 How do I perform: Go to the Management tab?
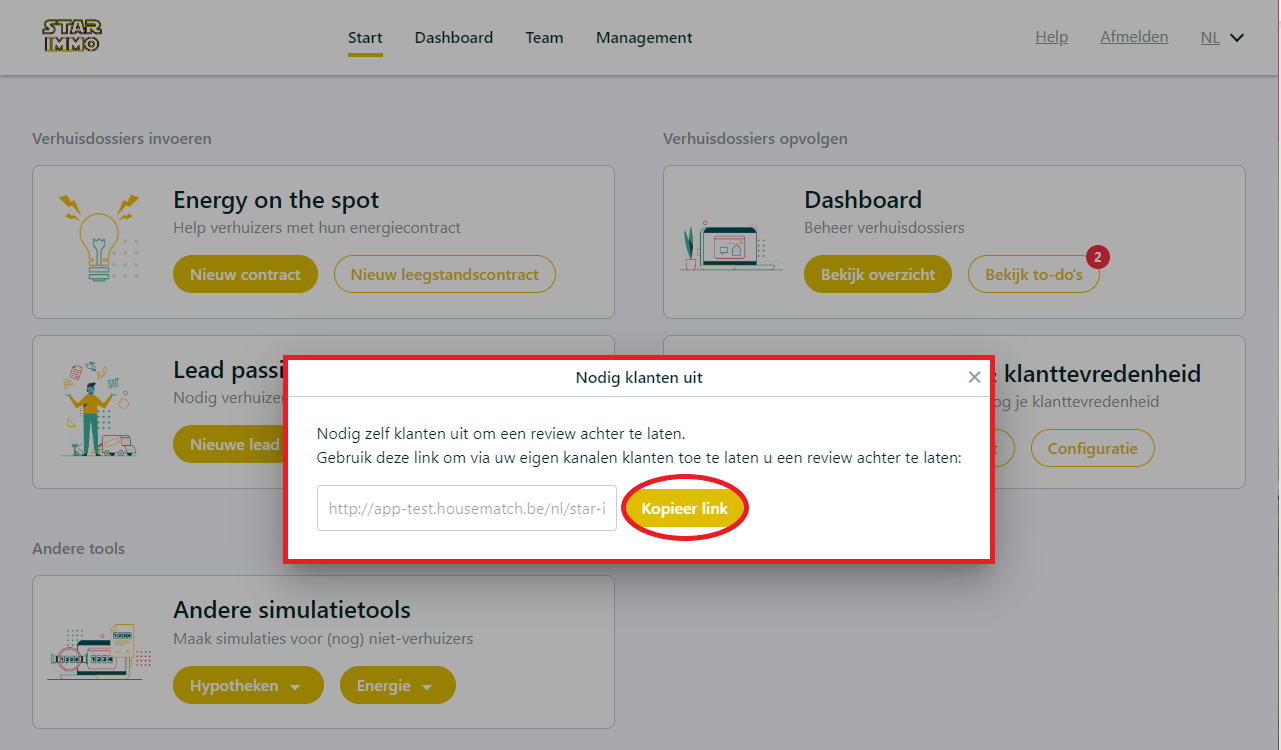tap(644, 38)
